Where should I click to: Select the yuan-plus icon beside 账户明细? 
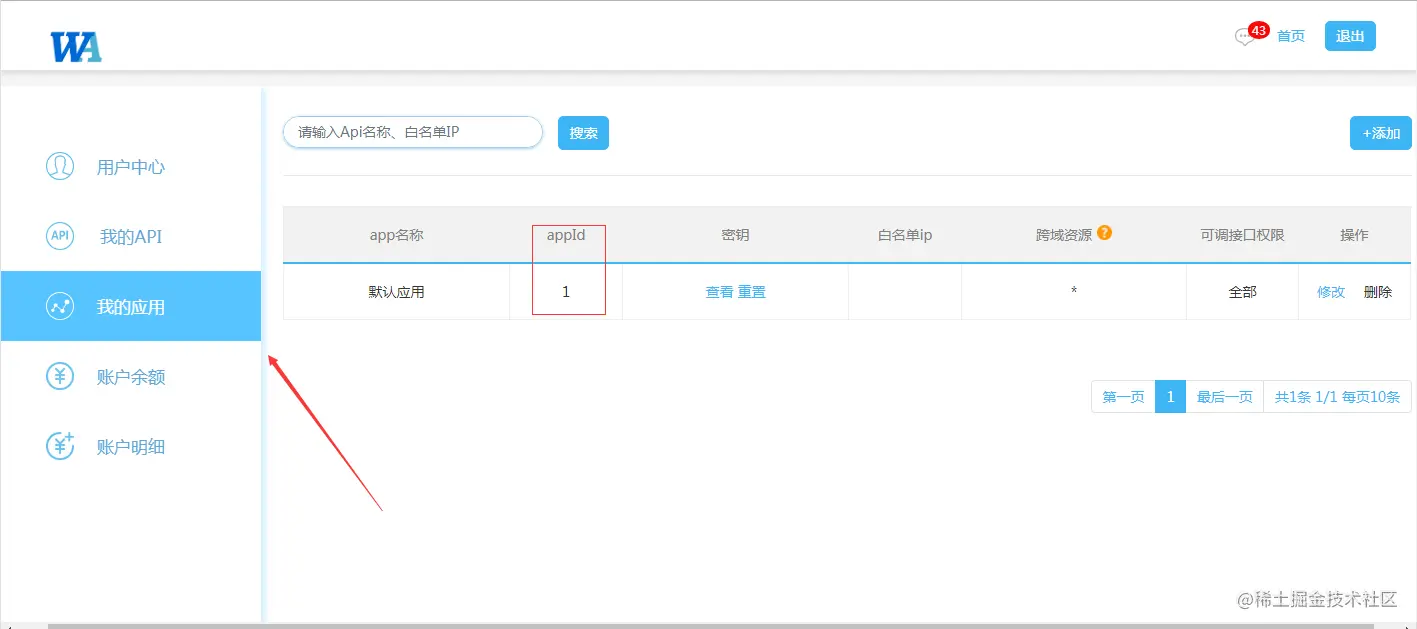(60, 446)
